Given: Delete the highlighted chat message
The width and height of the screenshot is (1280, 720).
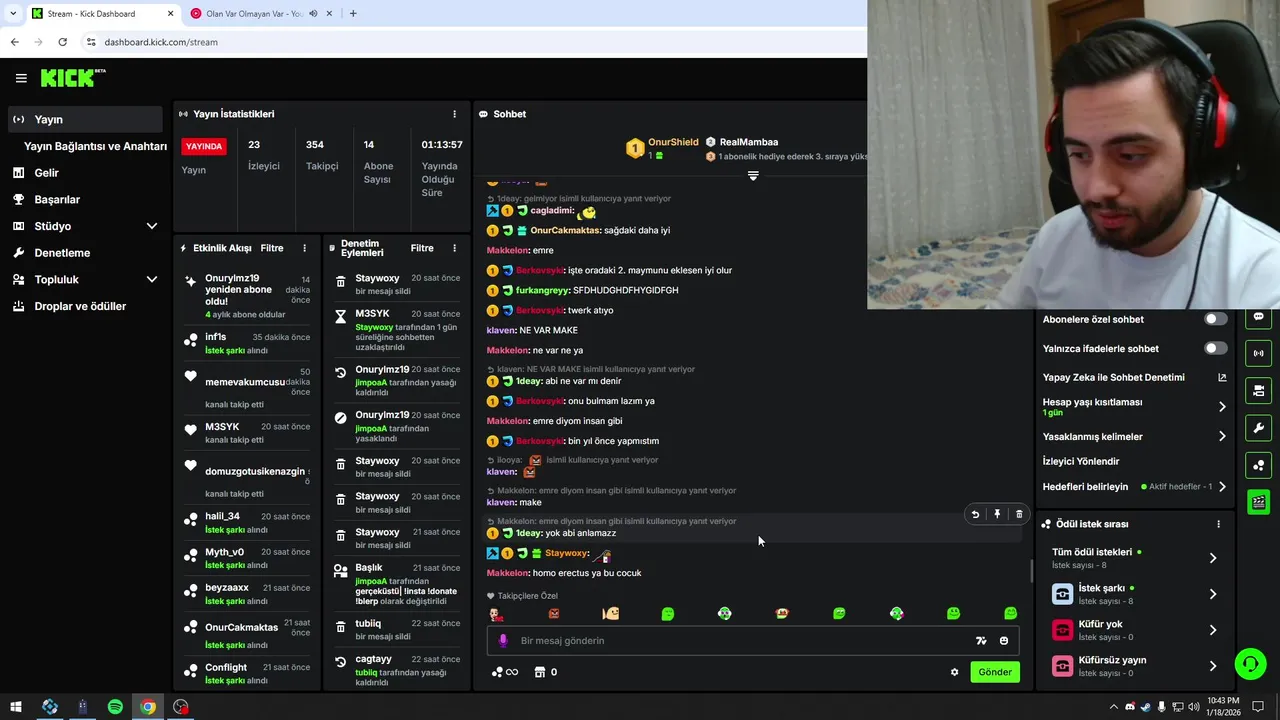Looking at the screenshot, I should 1019,514.
